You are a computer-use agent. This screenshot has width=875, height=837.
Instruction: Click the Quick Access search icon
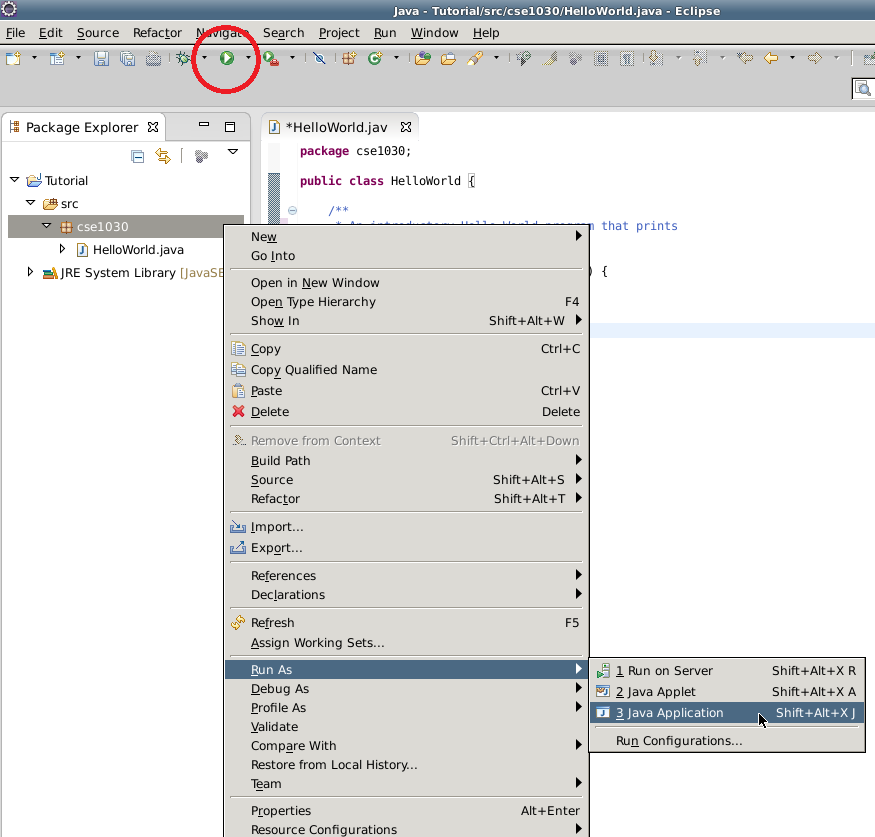click(x=863, y=89)
